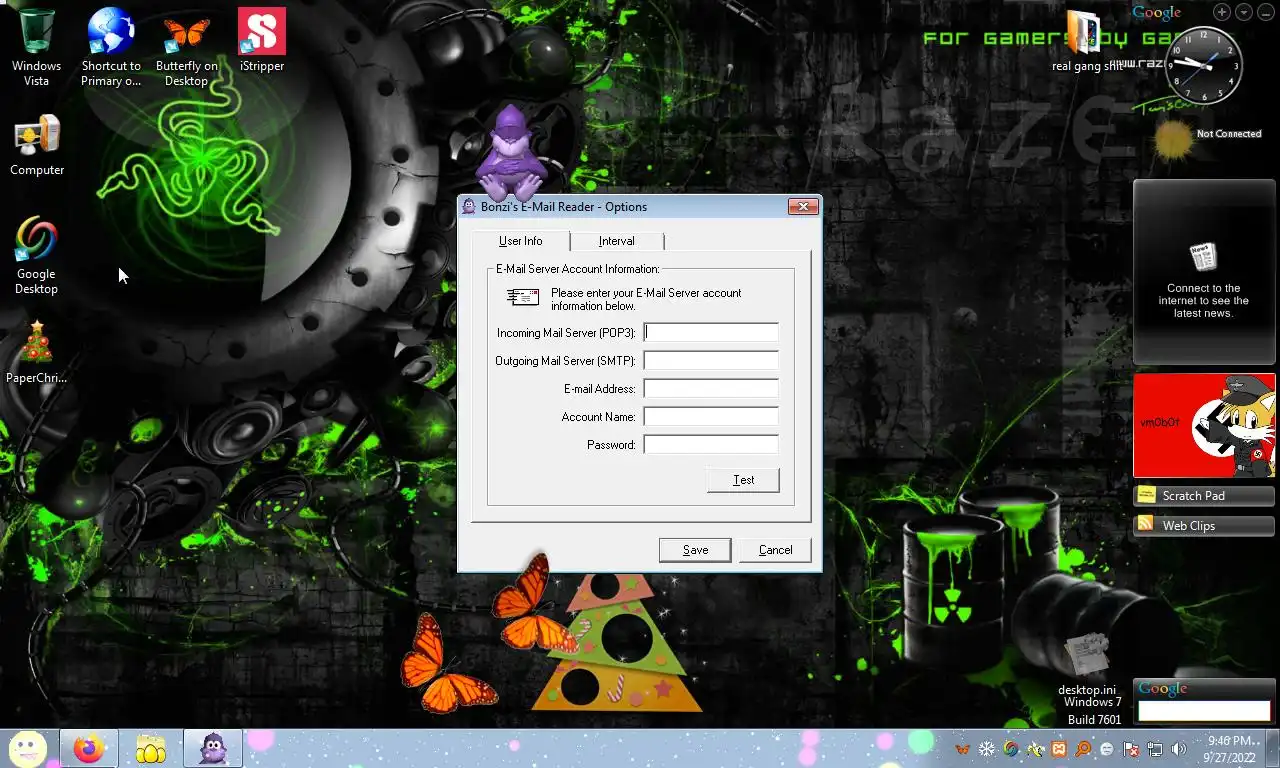Click the E-mail Address field
This screenshot has height=768, width=1280.
[x=711, y=388]
